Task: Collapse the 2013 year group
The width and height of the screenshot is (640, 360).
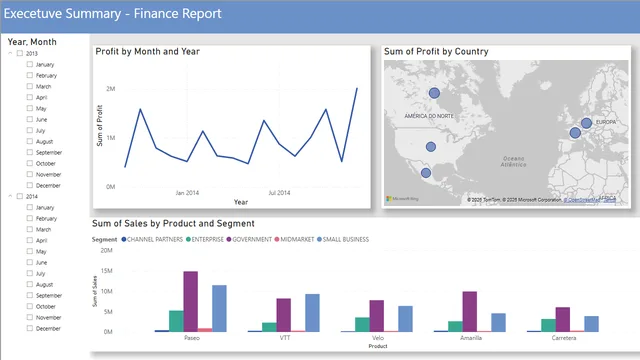Action: tap(10, 53)
